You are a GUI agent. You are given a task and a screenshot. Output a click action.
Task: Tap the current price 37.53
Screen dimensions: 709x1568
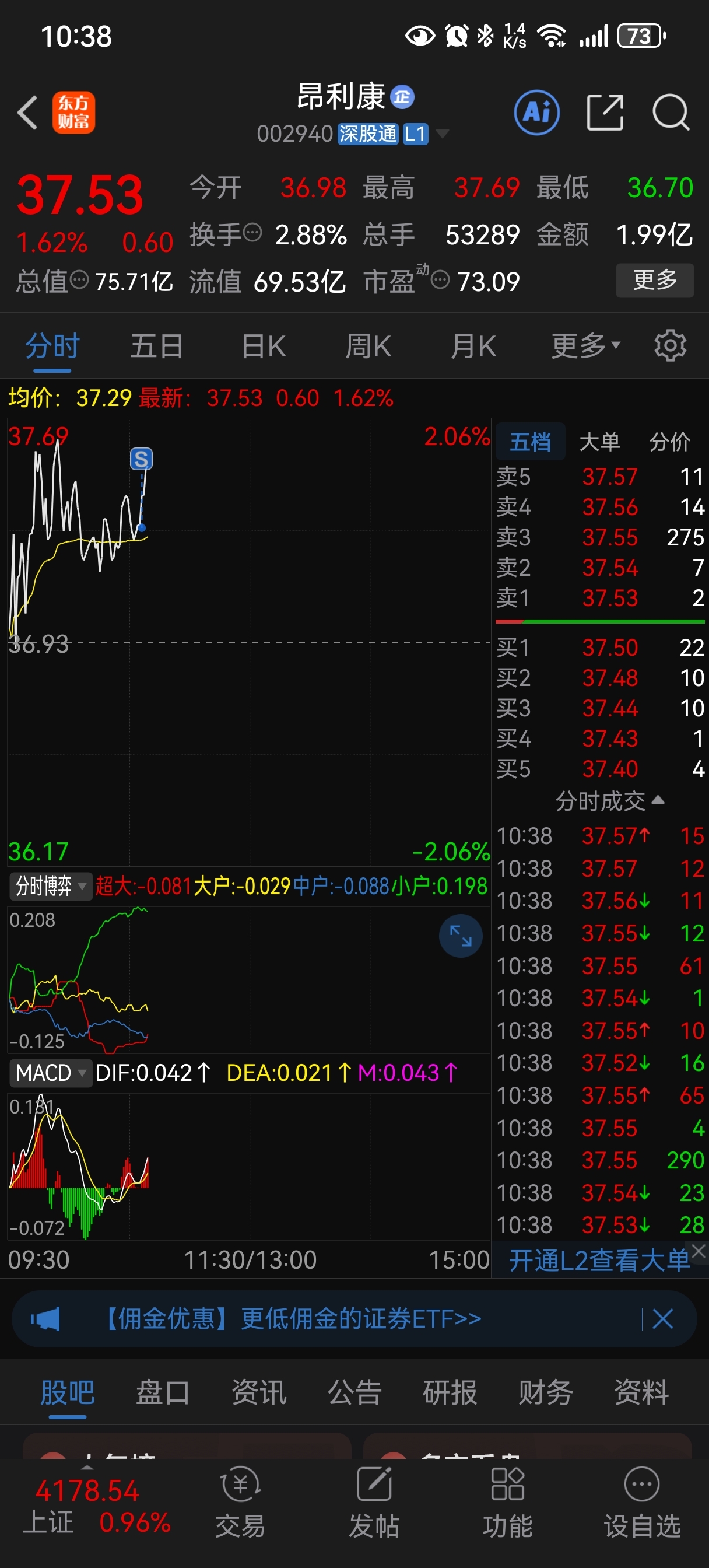tap(80, 195)
